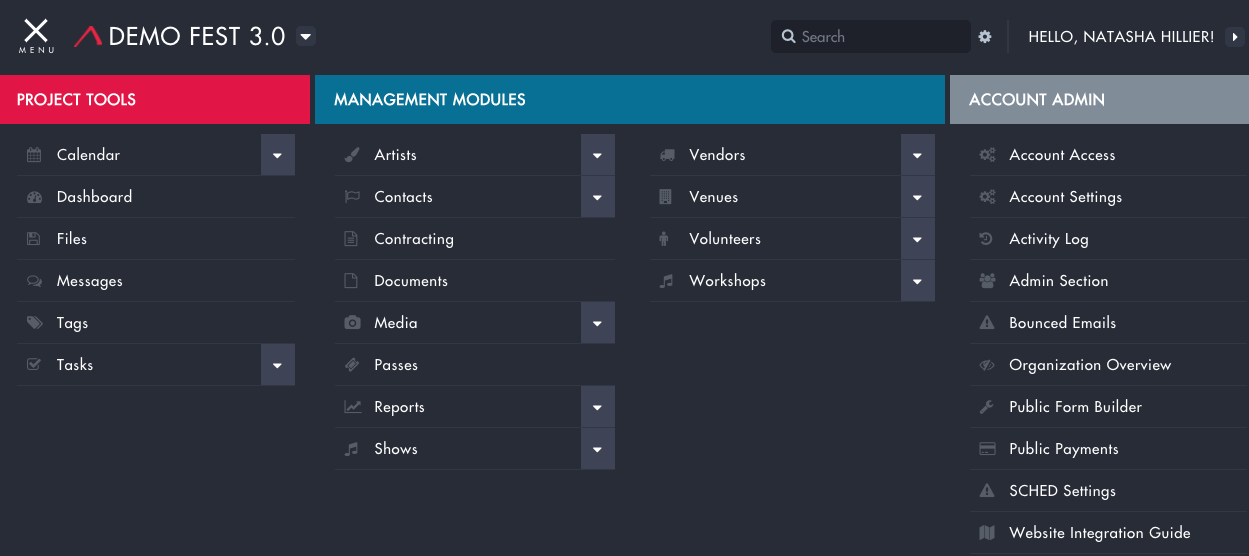Click the ticket icon beside Passes
Image resolution: width=1249 pixels, height=556 pixels.
coord(352,365)
